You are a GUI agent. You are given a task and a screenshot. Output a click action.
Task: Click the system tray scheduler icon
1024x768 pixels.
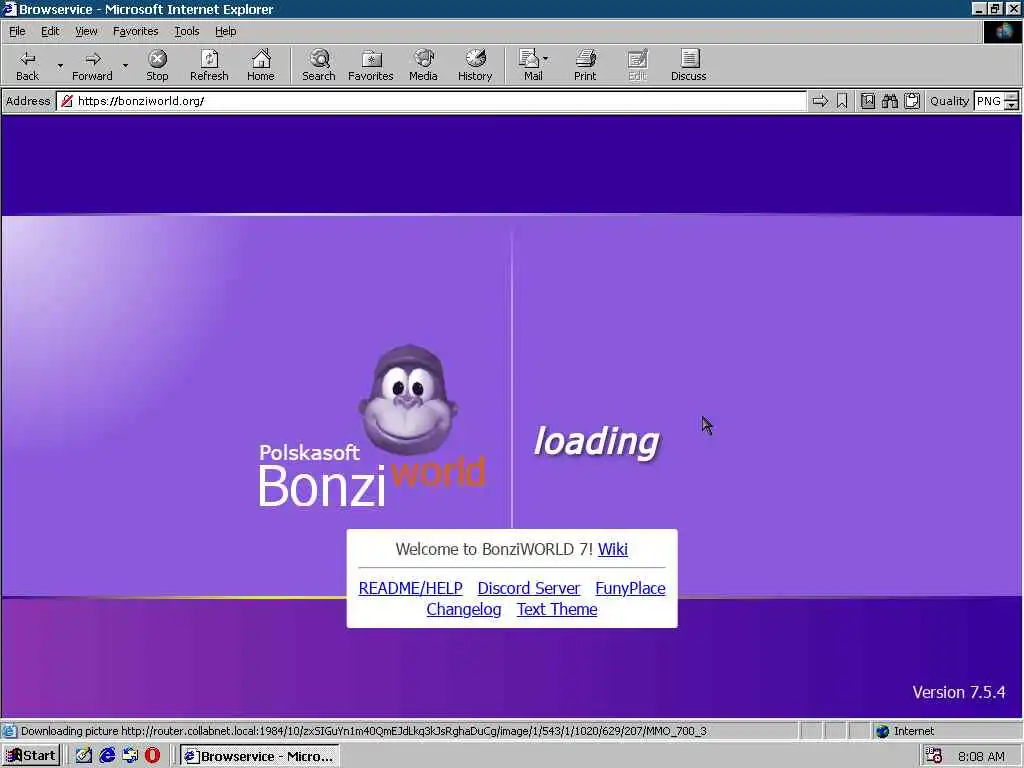(934, 756)
